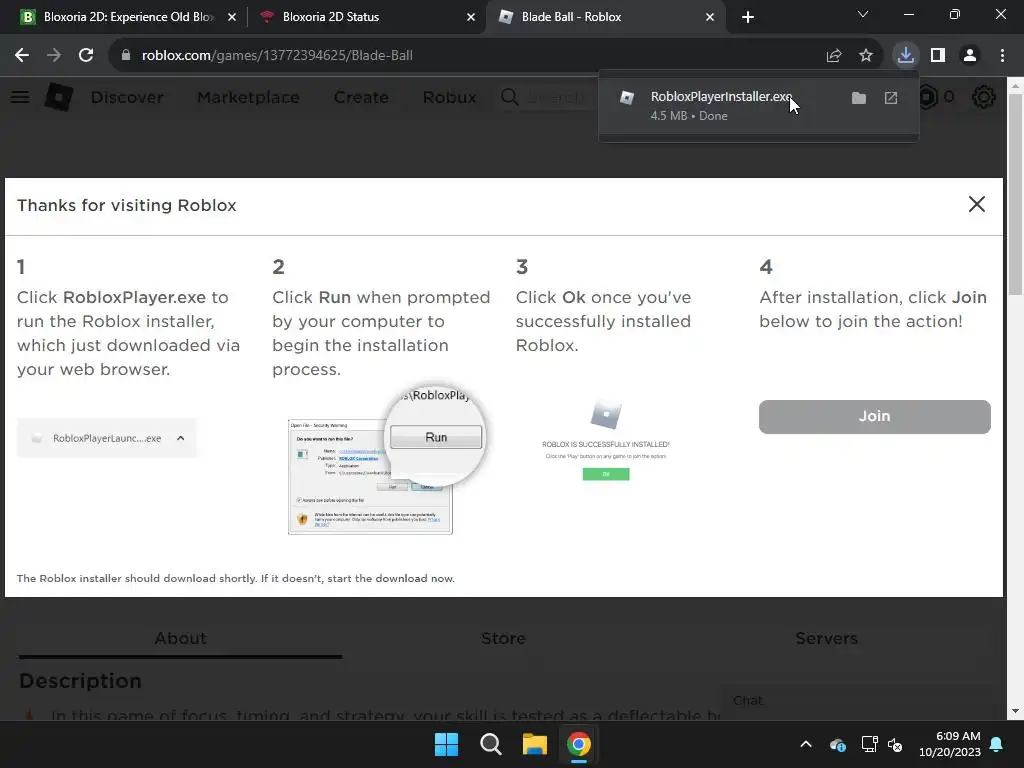Switch to Bloxoria 2D Status tab
1024x768 pixels.
(x=366, y=17)
